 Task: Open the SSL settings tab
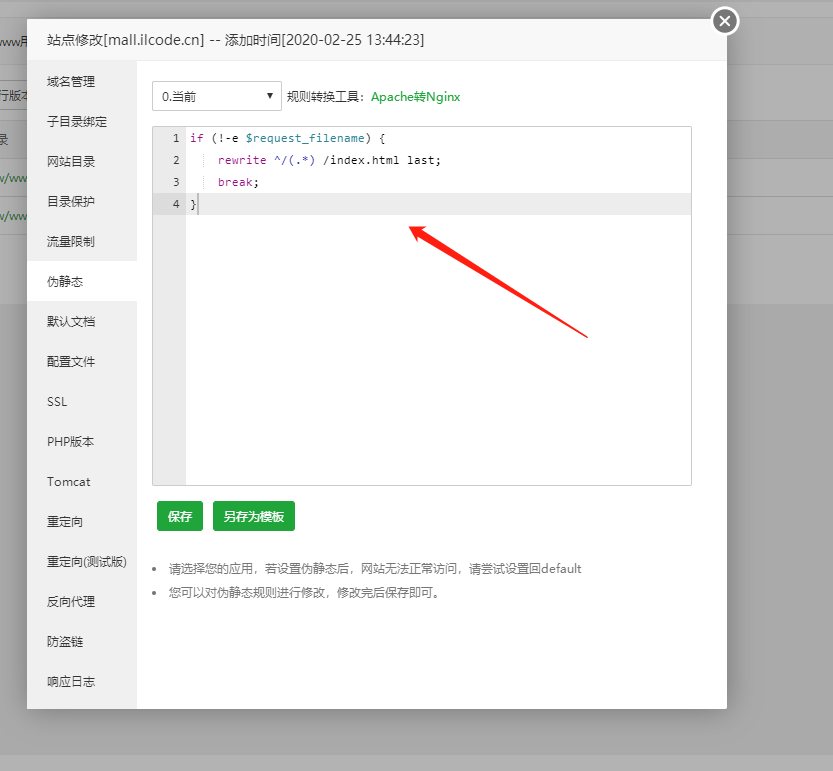pos(57,401)
